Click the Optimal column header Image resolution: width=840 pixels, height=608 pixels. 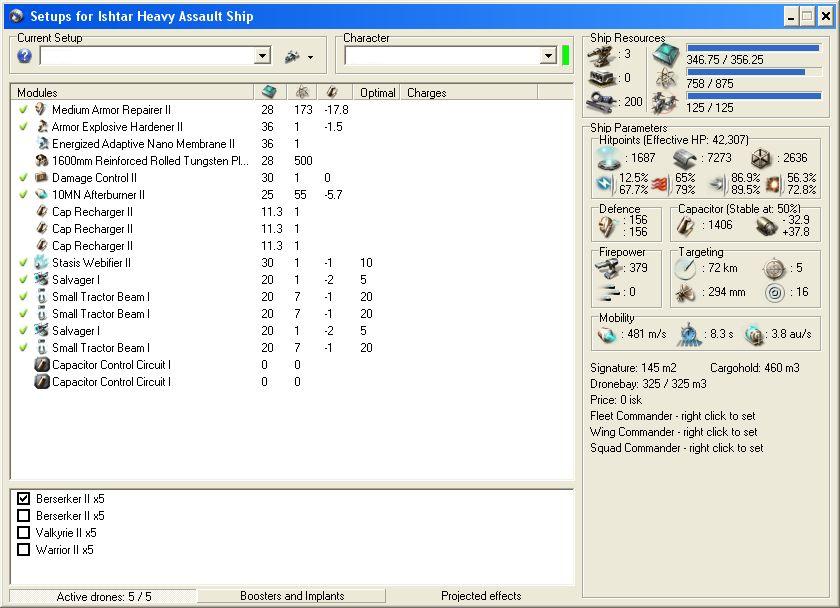[377, 93]
